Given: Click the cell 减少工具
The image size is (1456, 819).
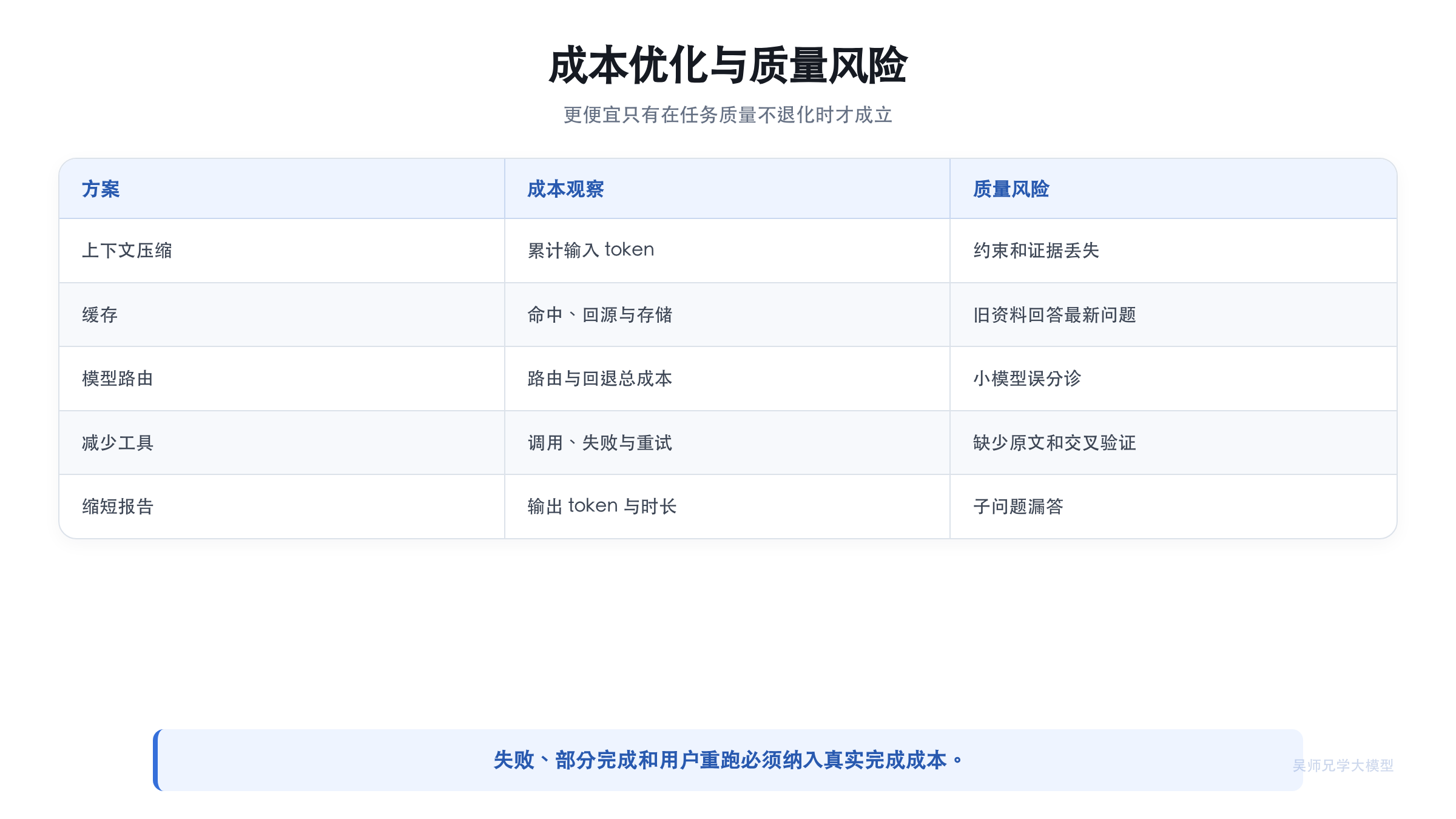Looking at the screenshot, I should point(281,443).
